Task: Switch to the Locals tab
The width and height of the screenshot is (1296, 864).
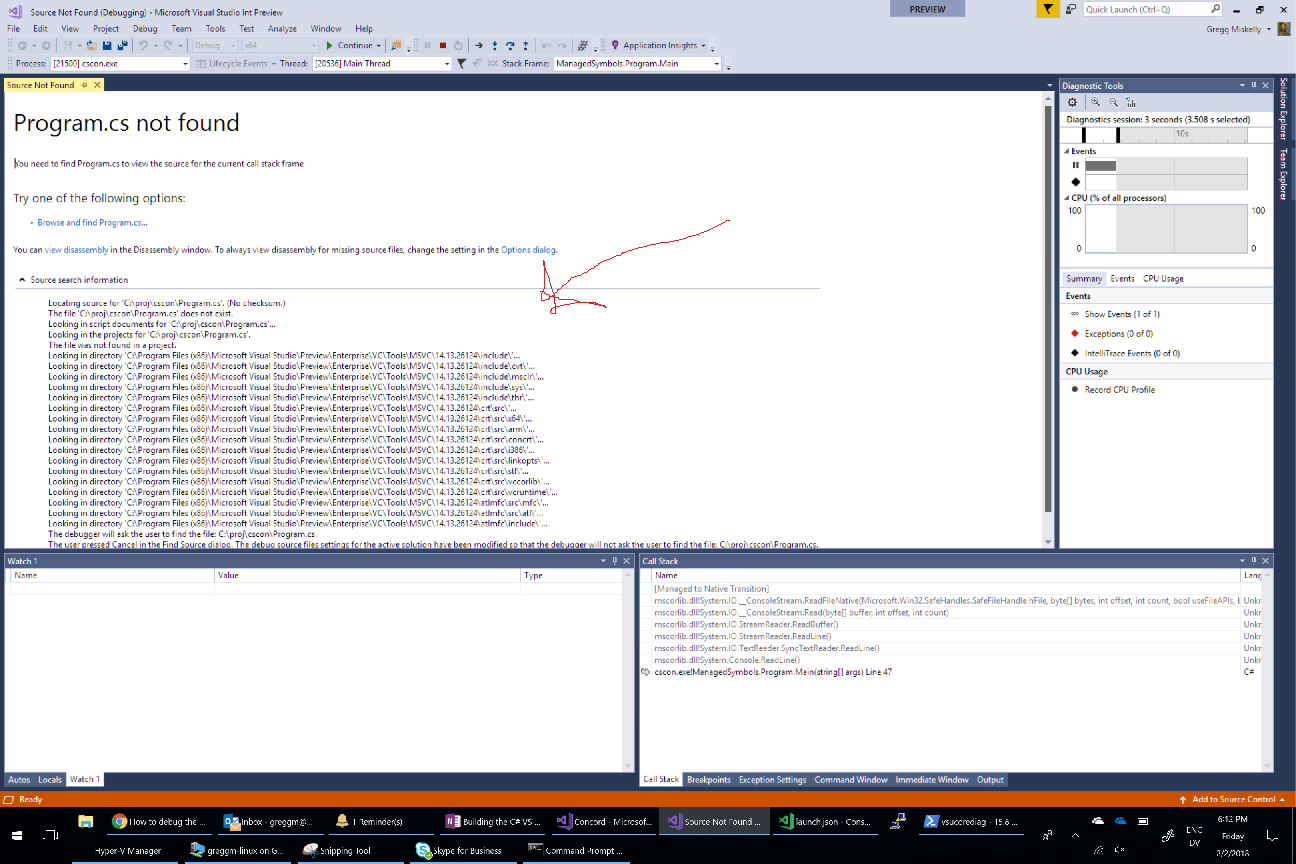Action: pos(49,779)
